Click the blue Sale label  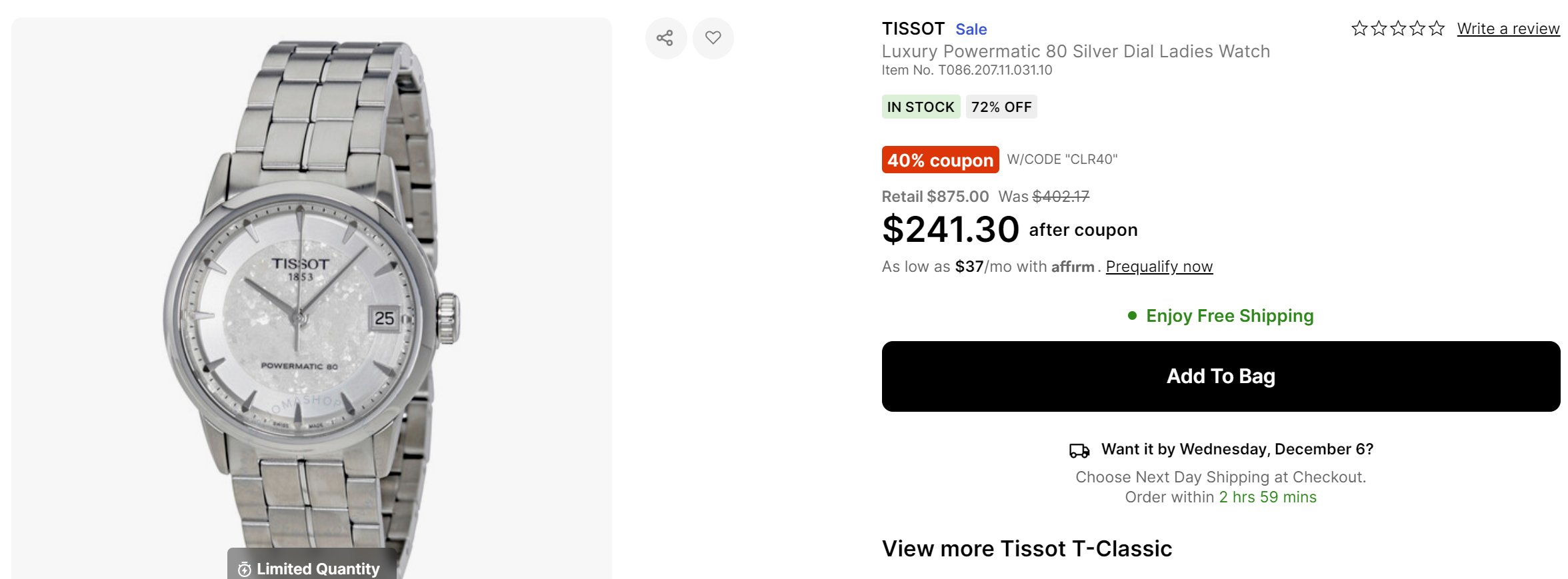pos(971,29)
